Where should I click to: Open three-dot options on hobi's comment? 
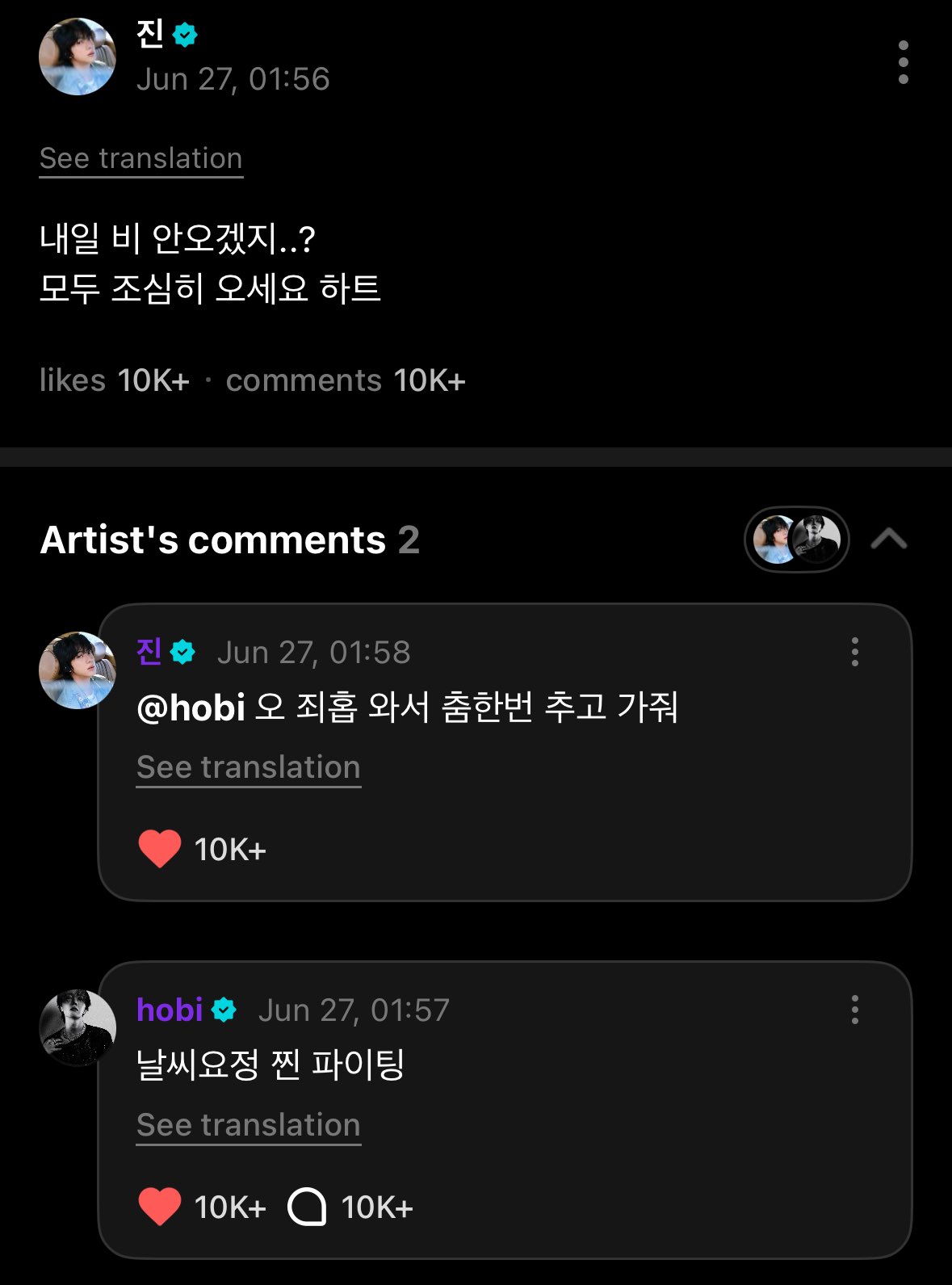[x=854, y=1010]
